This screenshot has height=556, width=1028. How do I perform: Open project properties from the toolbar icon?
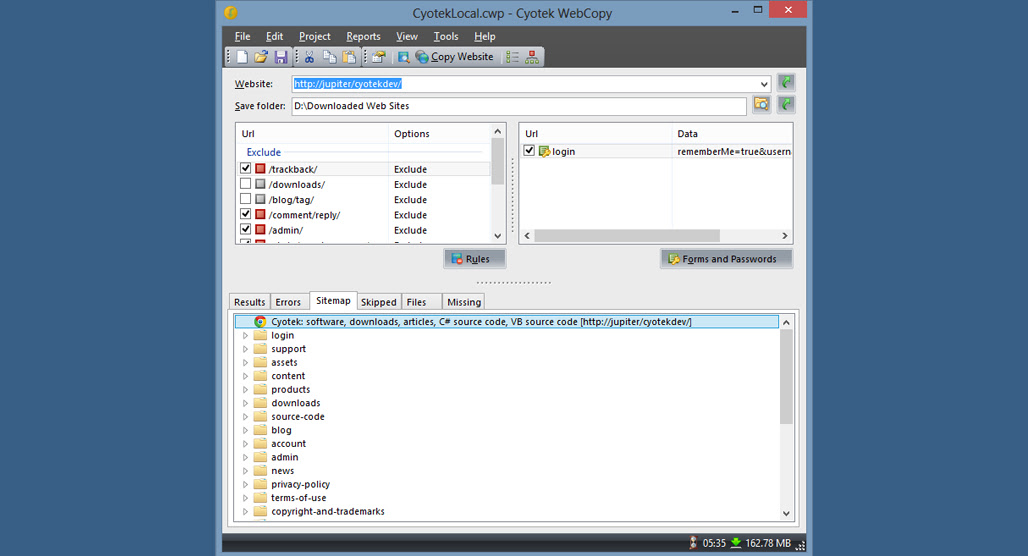coord(378,57)
